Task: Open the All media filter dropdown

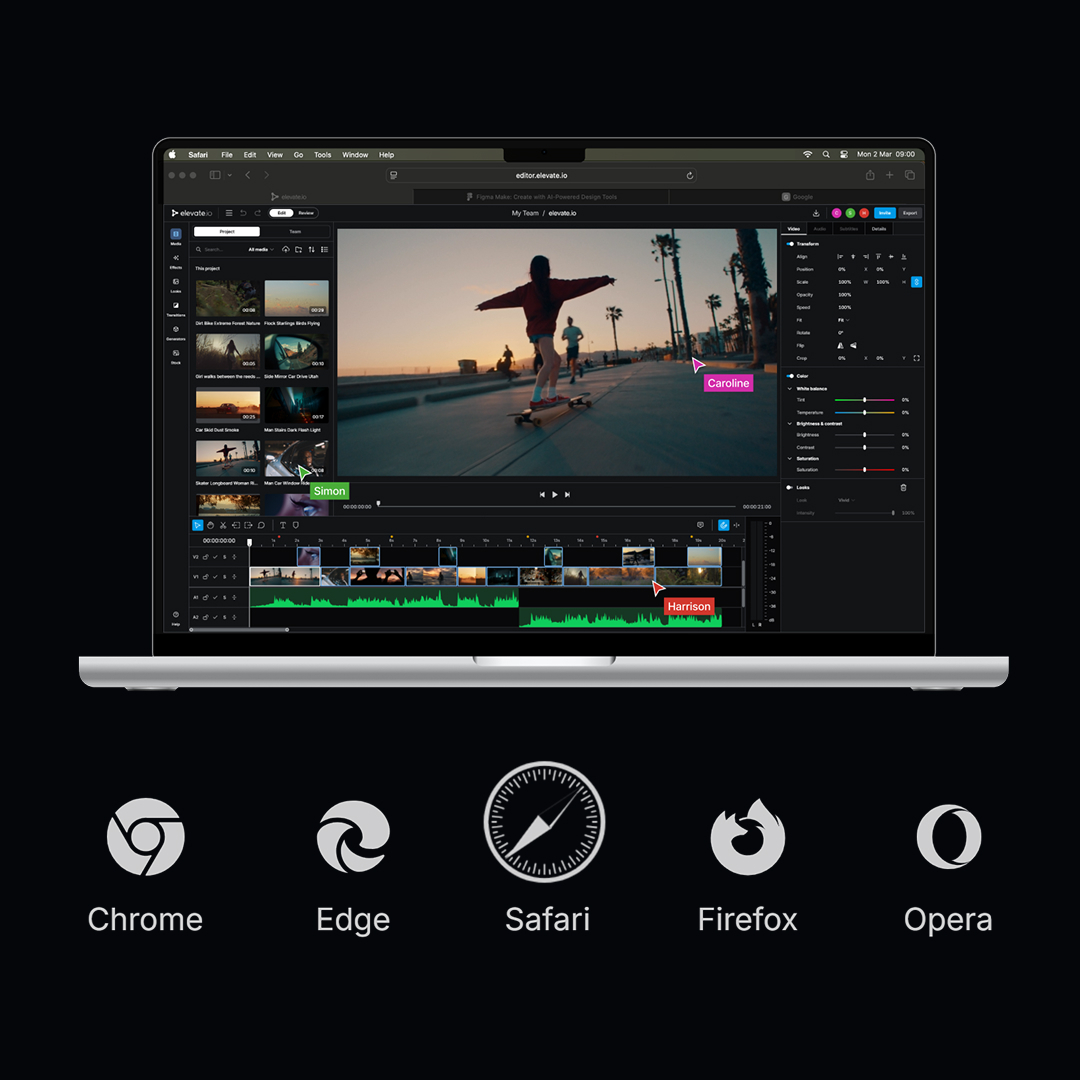Action: [261, 249]
